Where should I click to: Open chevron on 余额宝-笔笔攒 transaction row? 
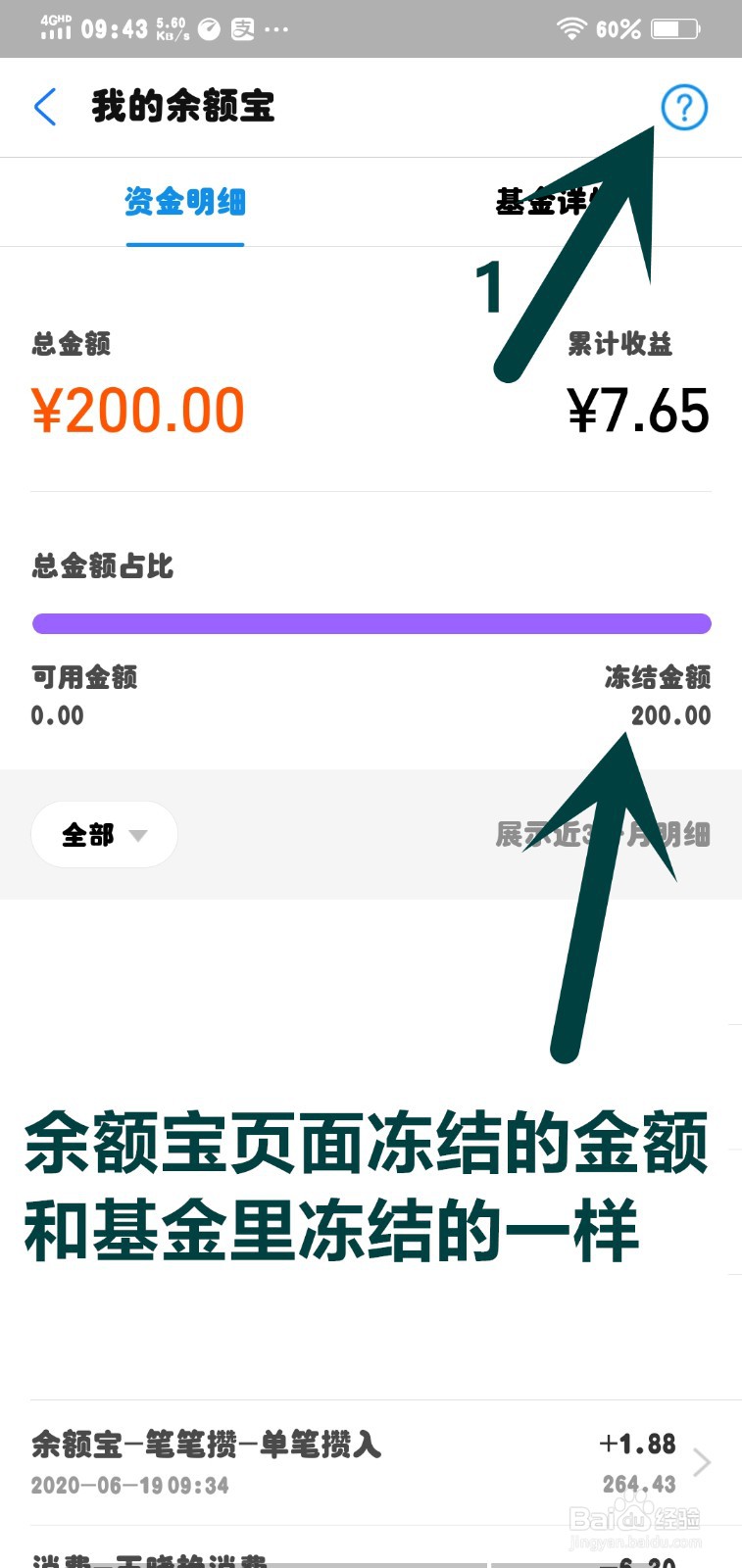coord(702,1462)
